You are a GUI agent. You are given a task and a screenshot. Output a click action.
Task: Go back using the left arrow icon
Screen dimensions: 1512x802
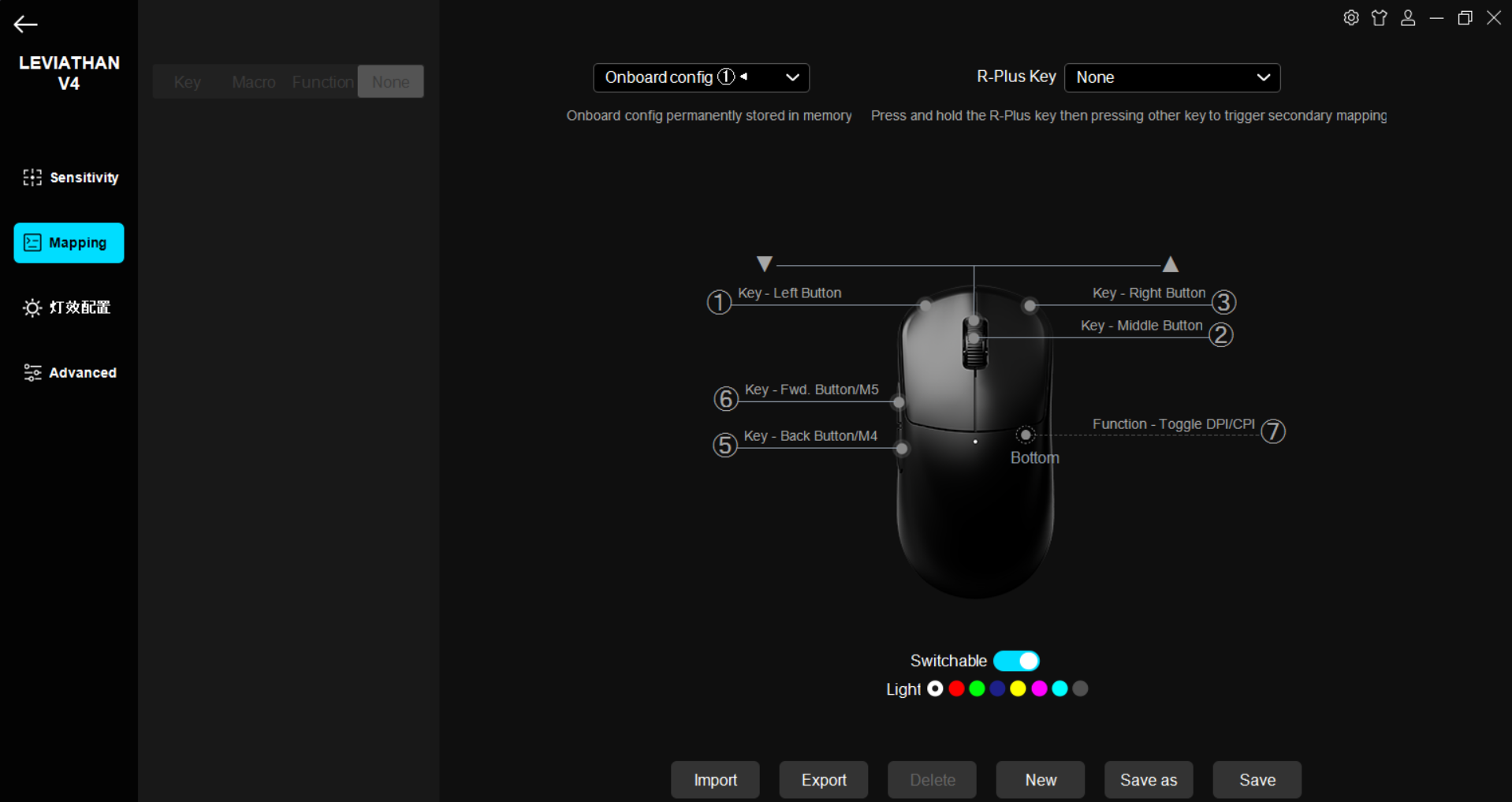point(25,24)
